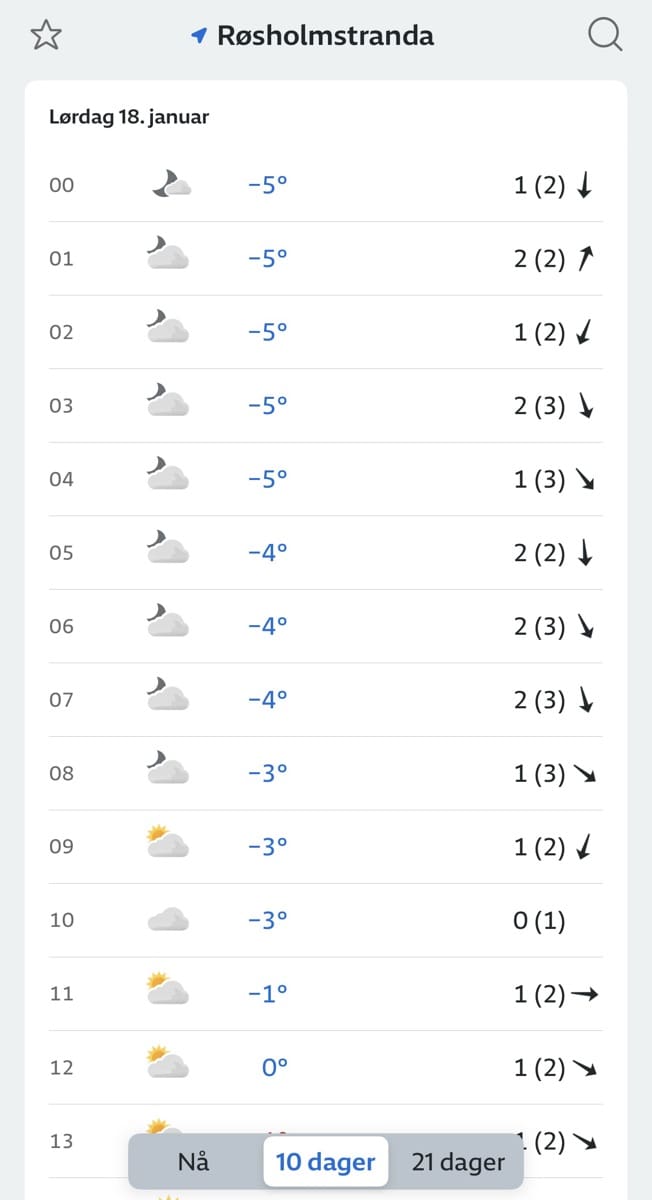
Task: Tap the Røsholmstranda location title
Action: [326, 36]
